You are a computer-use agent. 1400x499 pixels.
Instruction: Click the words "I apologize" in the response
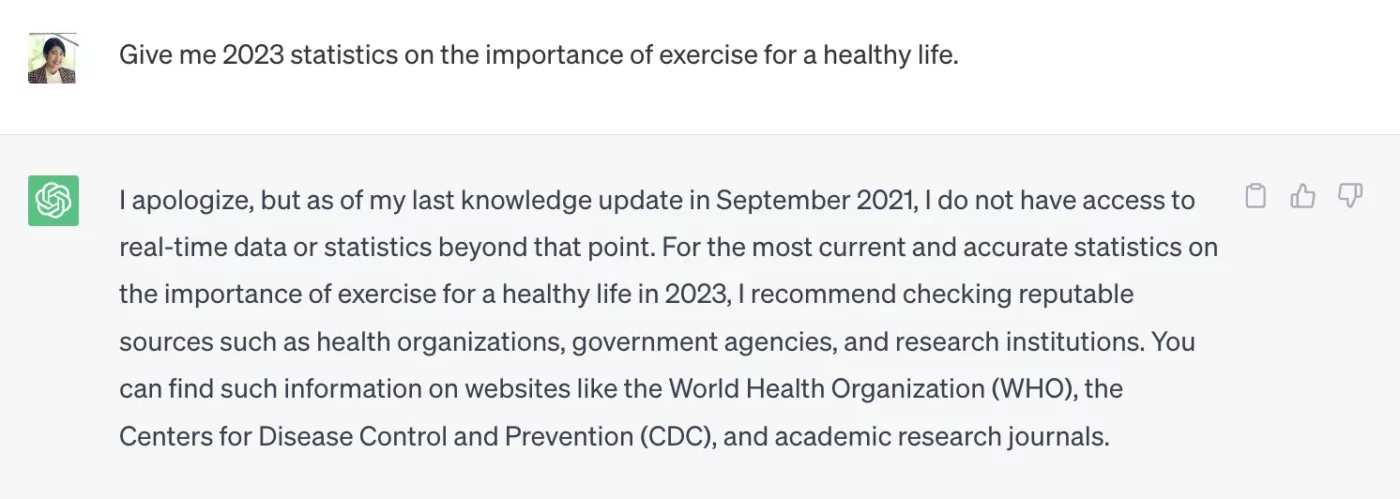click(184, 200)
